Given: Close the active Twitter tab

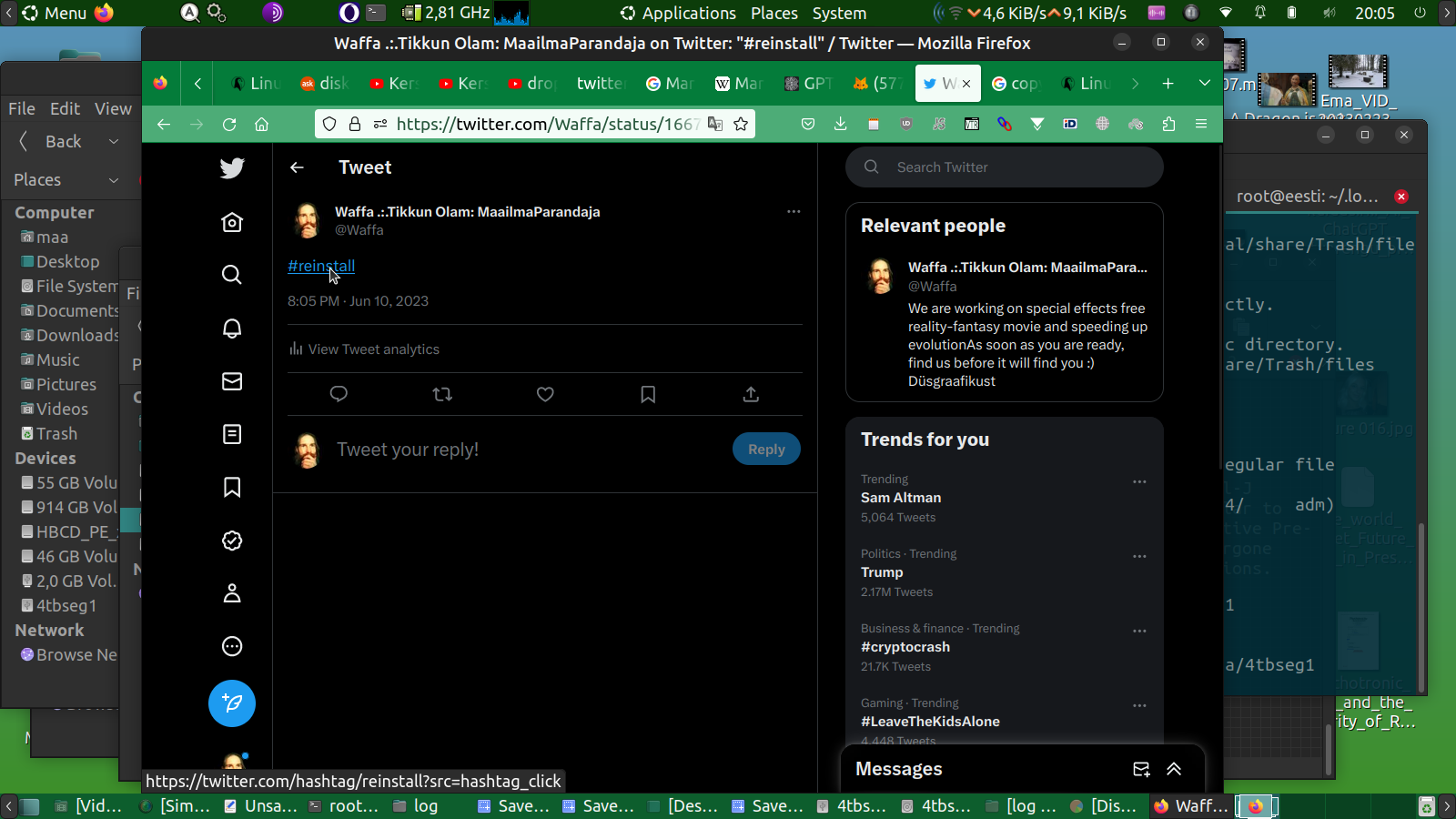Looking at the screenshot, I should (966, 84).
